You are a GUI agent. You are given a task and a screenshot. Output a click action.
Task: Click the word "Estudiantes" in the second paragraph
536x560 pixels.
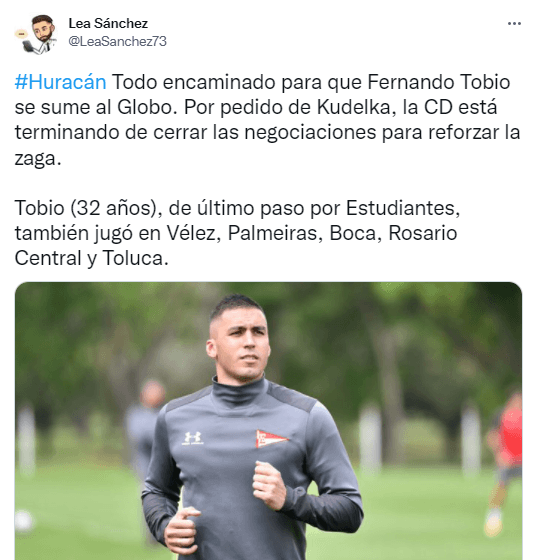tap(403, 208)
